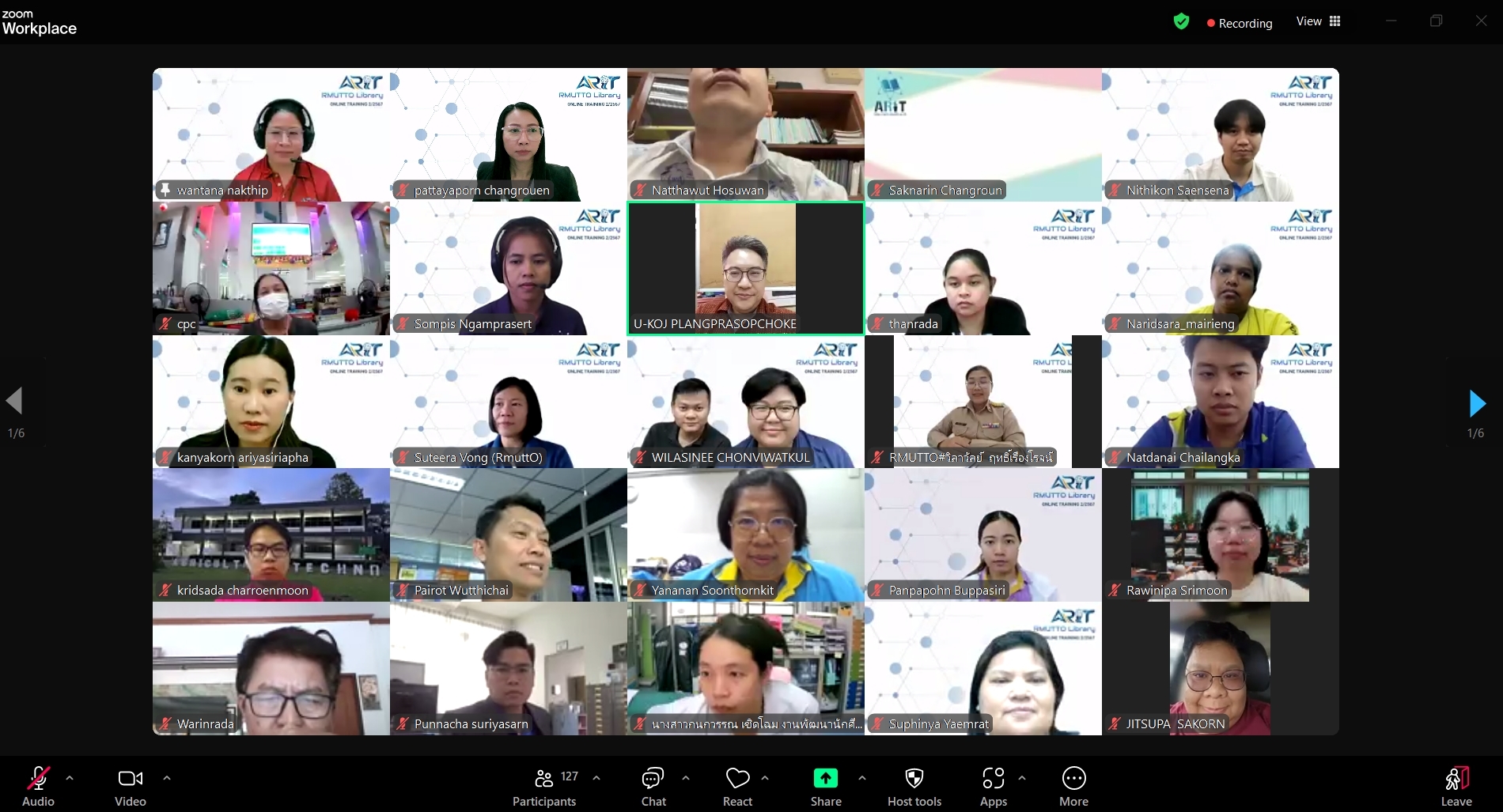Click muted mic icon beside Warinrada
Viewport: 1503px width, 812px height.
click(x=165, y=723)
